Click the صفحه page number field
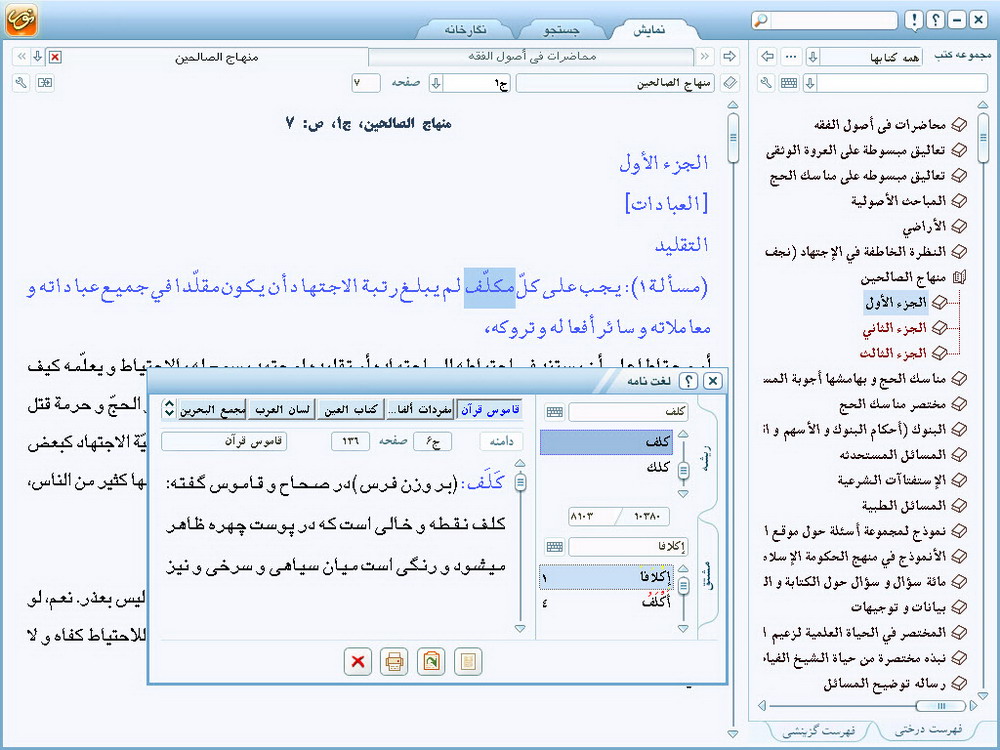The height and width of the screenshot is (750, 1000). pyautogui.click(x=365, y=83)
